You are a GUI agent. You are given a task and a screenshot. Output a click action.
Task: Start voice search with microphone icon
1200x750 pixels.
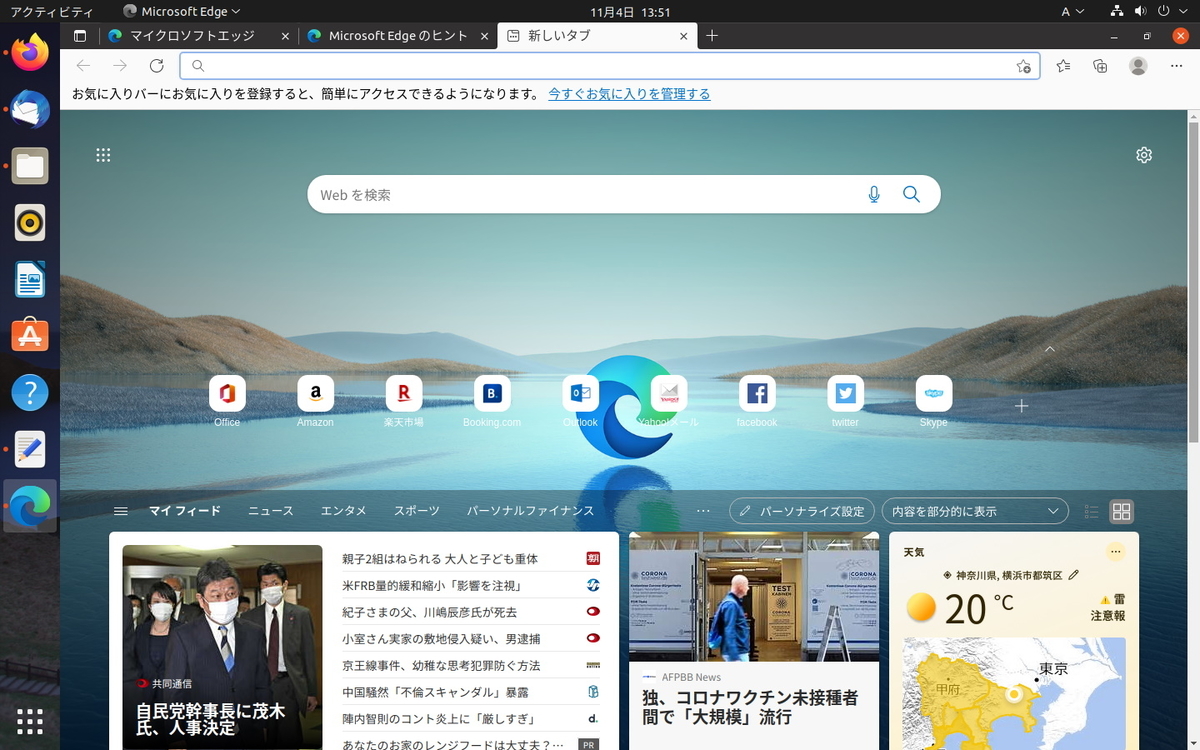[x=874, y=195]
